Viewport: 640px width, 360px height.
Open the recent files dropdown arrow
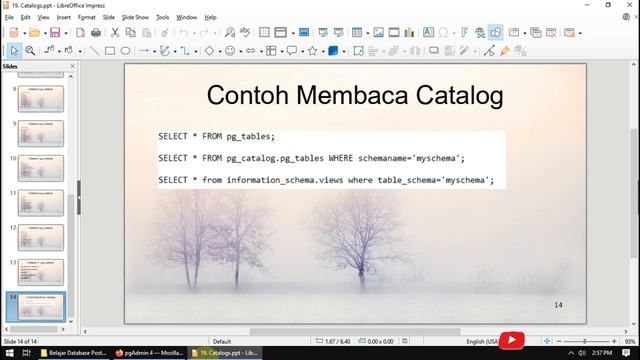pyautogui.click(x=45, y=33)
